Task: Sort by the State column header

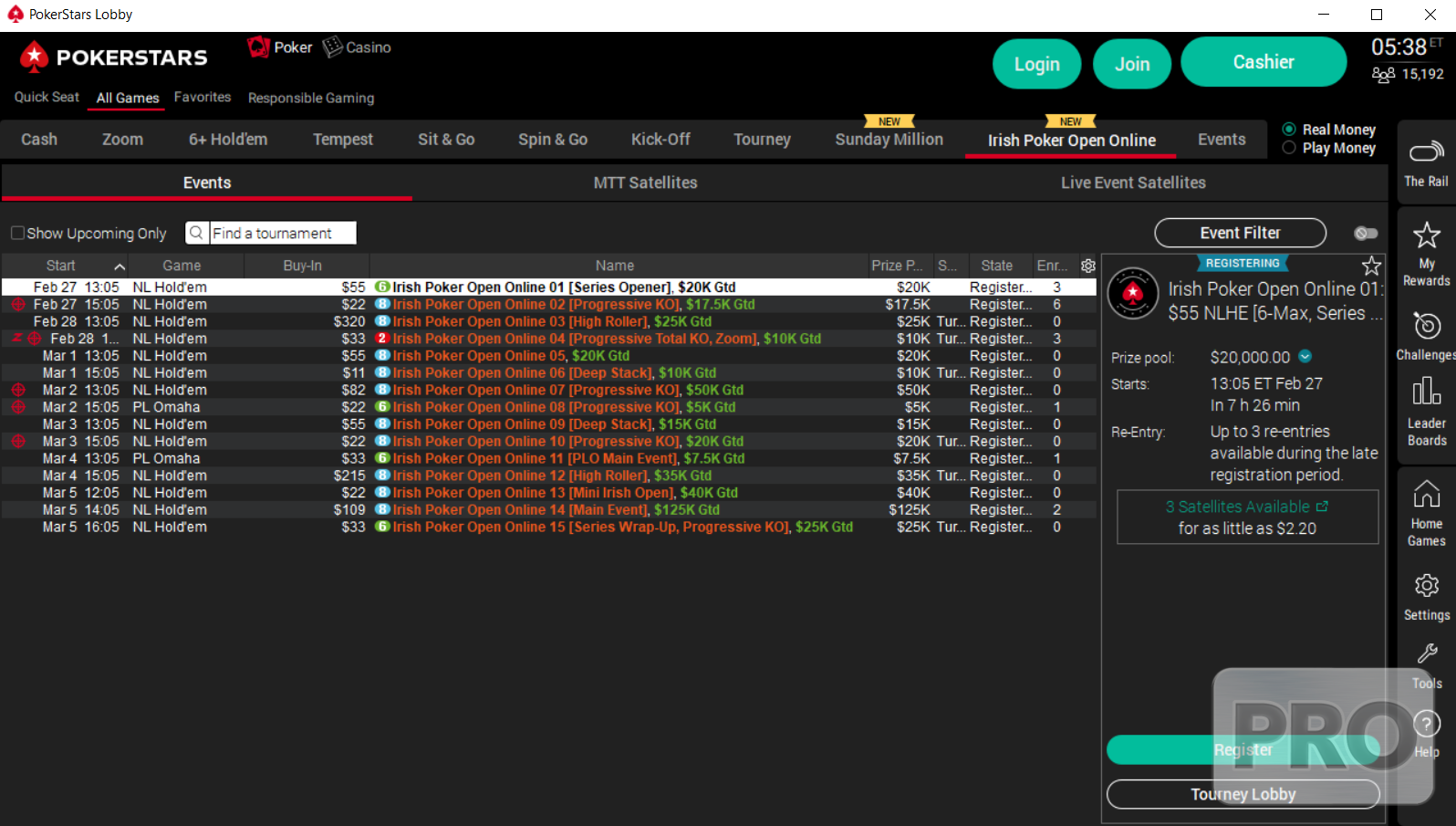Action: click(x=998, y=266)
